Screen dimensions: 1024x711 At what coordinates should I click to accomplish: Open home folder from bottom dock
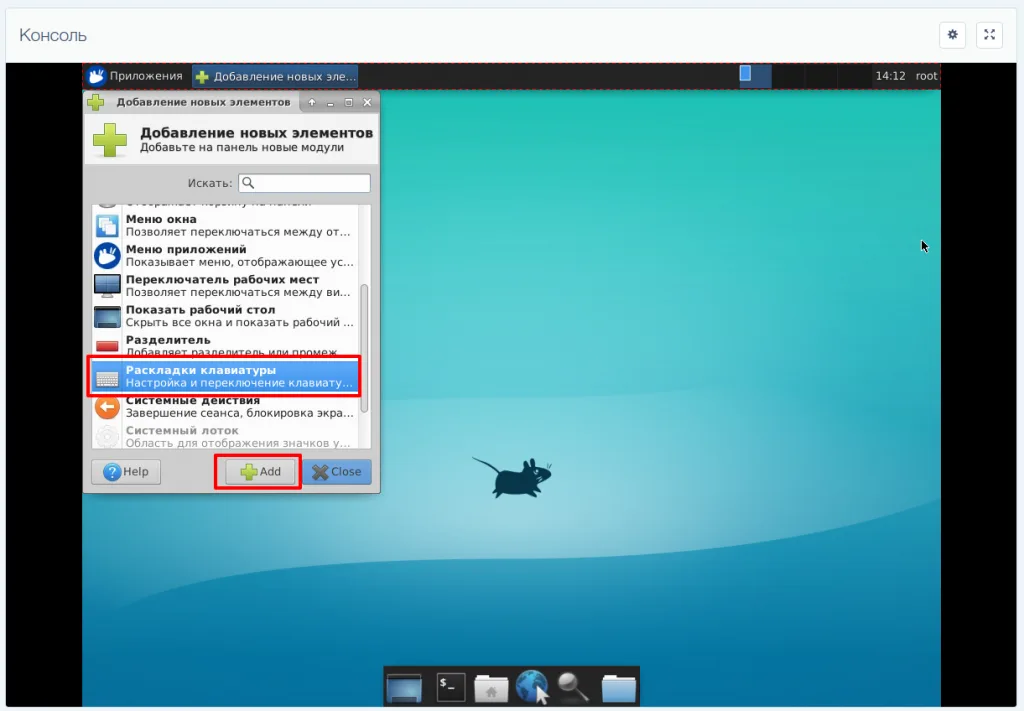[x=491, y=688]
